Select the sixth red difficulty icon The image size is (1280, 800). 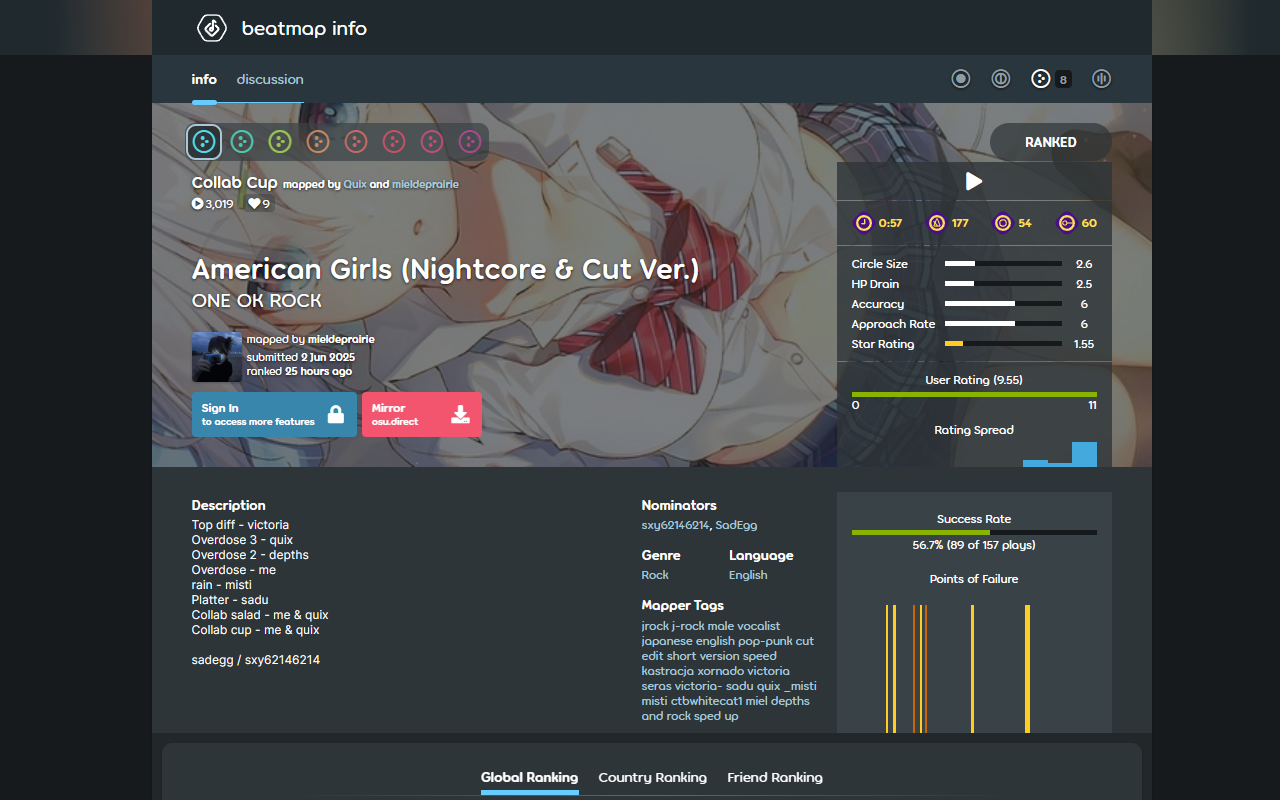(x=394, y=142)
